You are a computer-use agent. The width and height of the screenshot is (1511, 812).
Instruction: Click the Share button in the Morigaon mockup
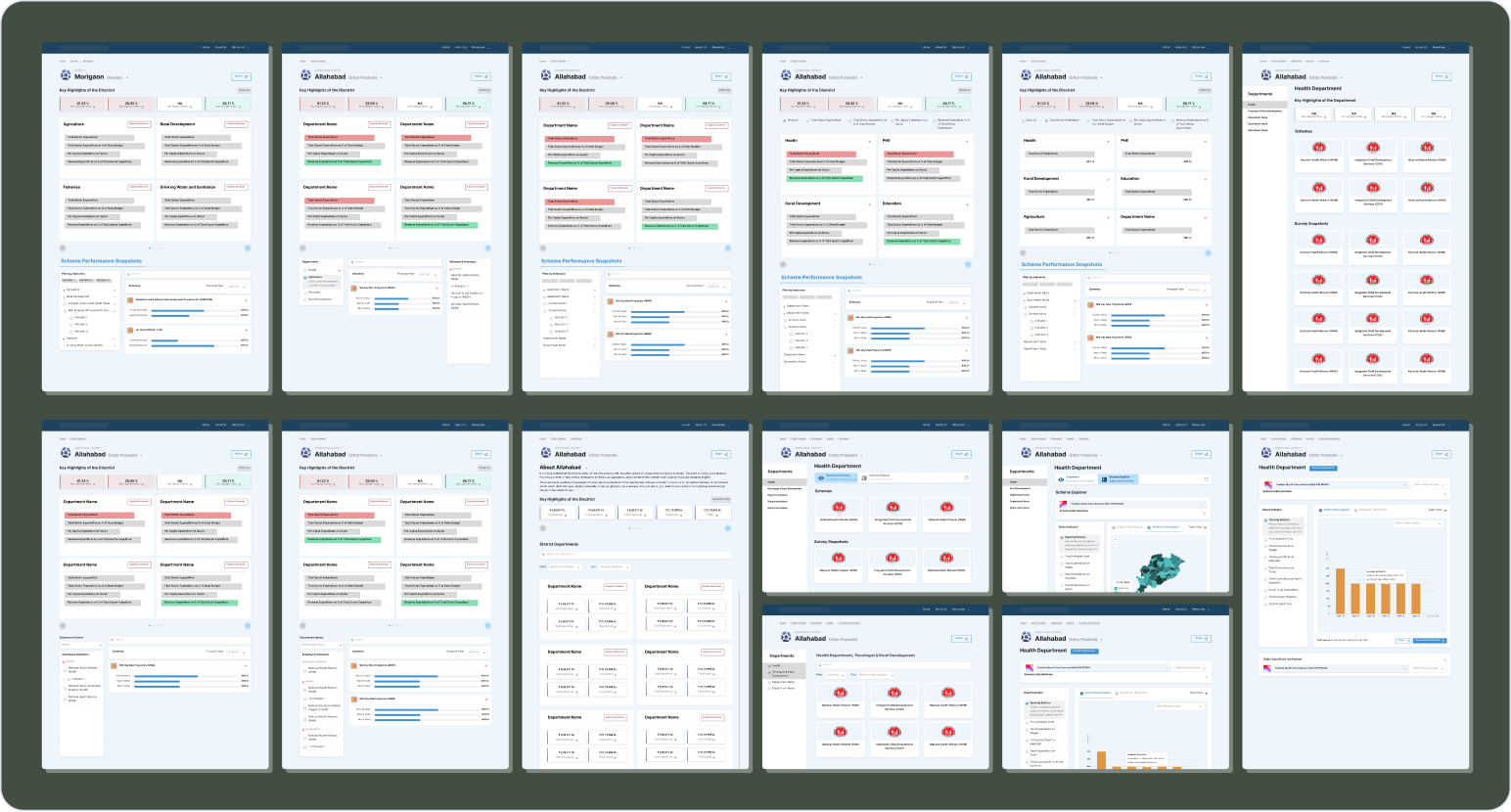pos(241,76)
